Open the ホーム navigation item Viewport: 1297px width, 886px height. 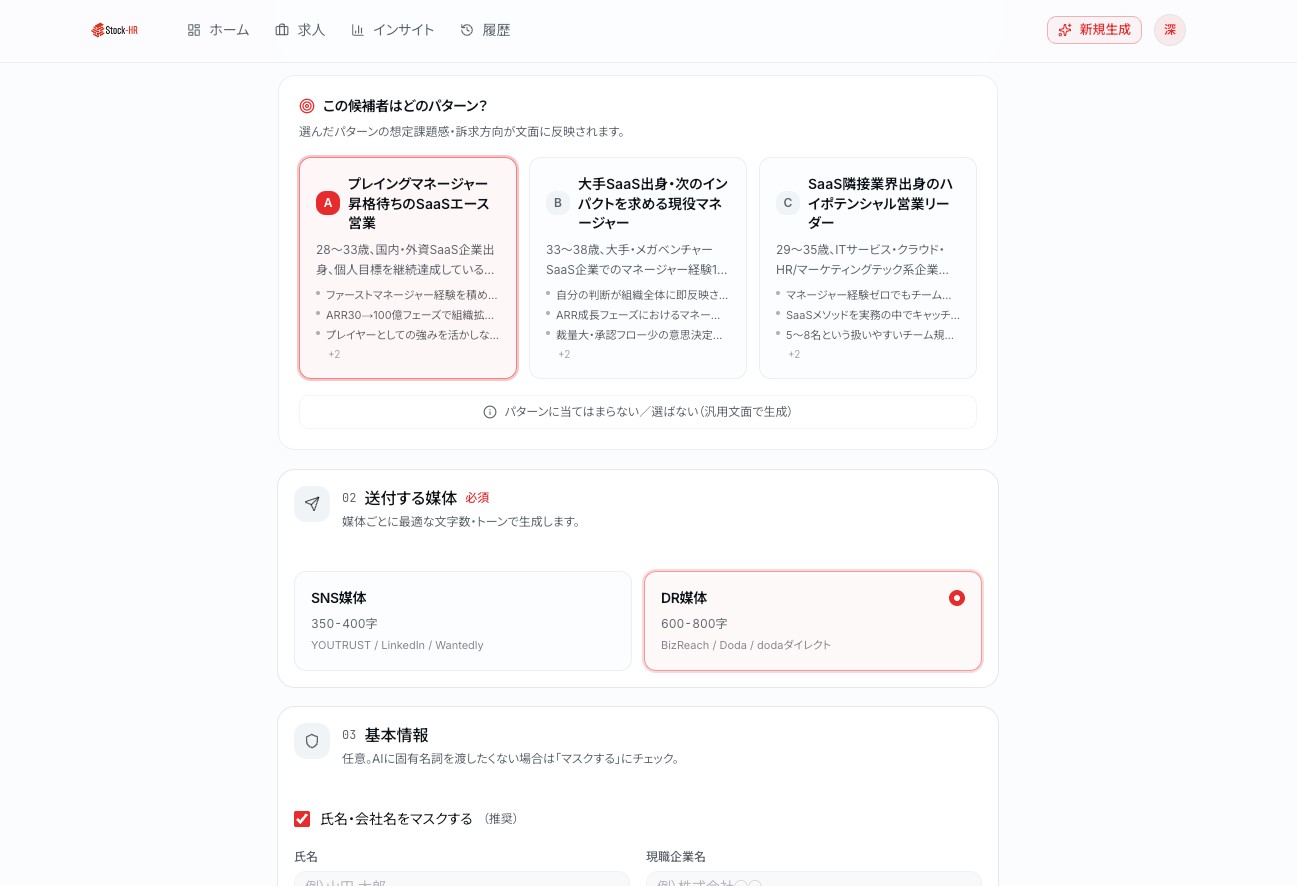click(x=218, y=30)
